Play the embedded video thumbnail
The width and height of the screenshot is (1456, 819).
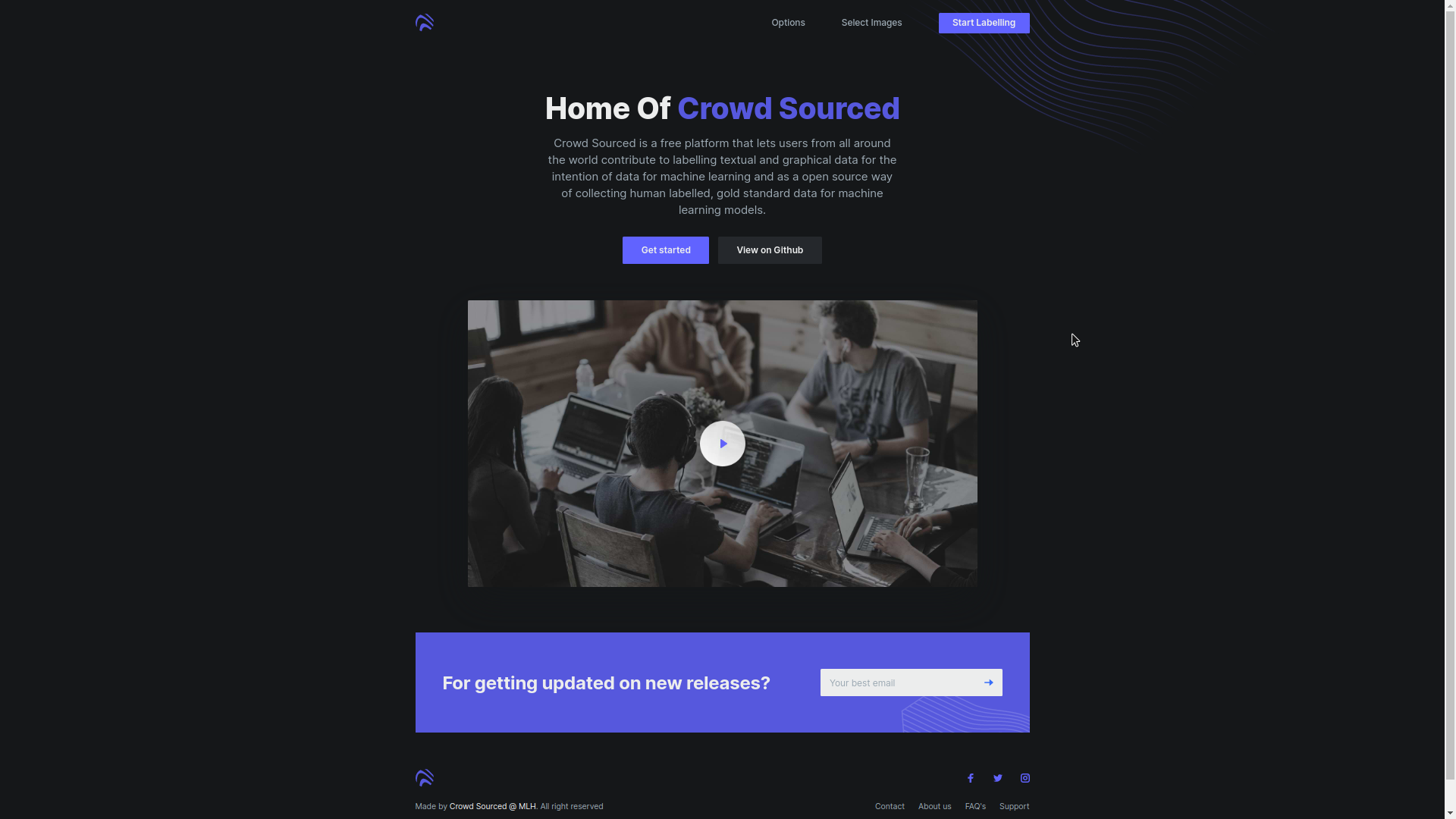[722, 443]
